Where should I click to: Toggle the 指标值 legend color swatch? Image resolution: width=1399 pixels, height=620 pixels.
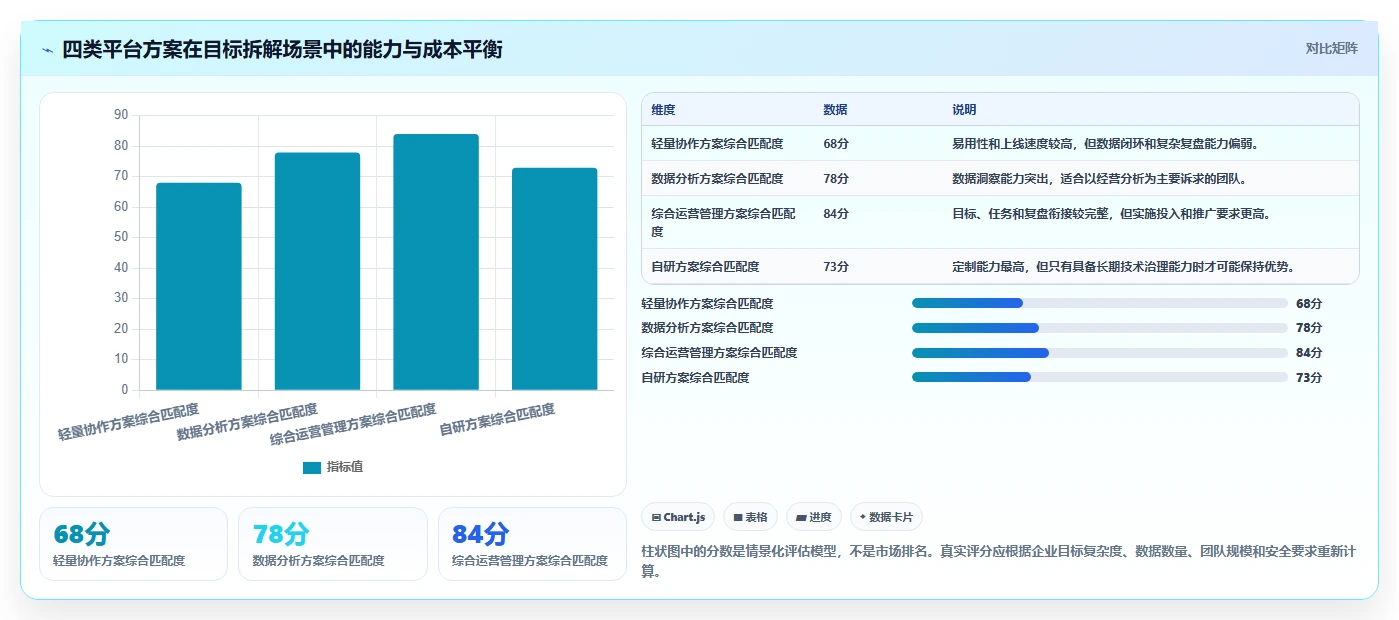312,467
